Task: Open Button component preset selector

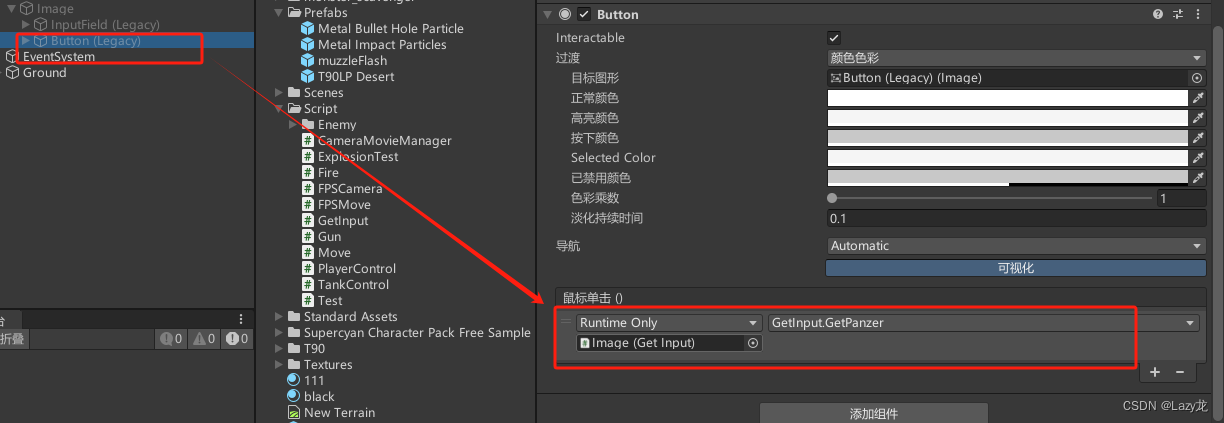Action: pos(1177,15)
